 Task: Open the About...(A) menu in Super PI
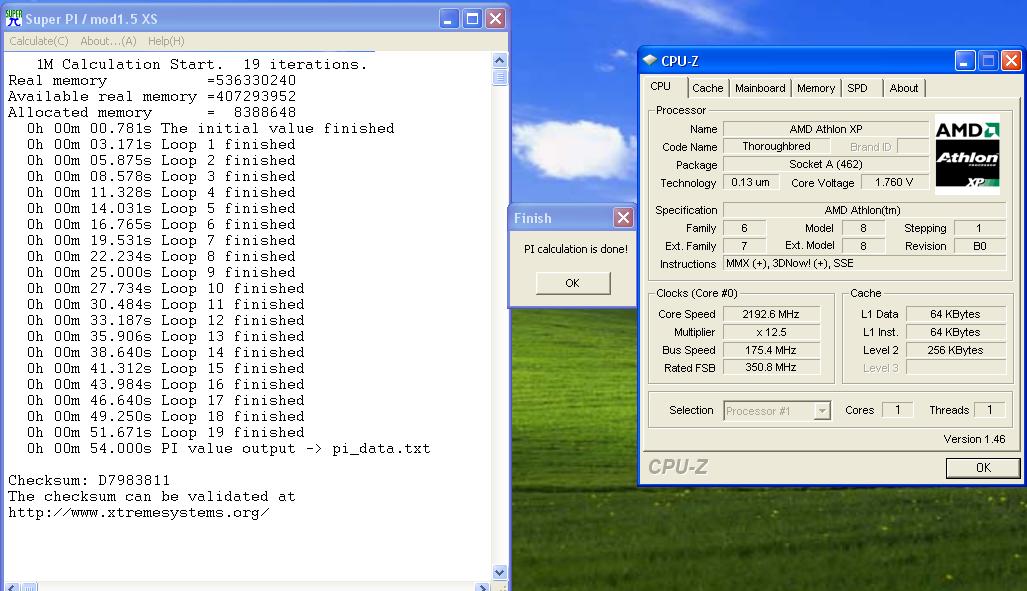(x=108, y=41)
